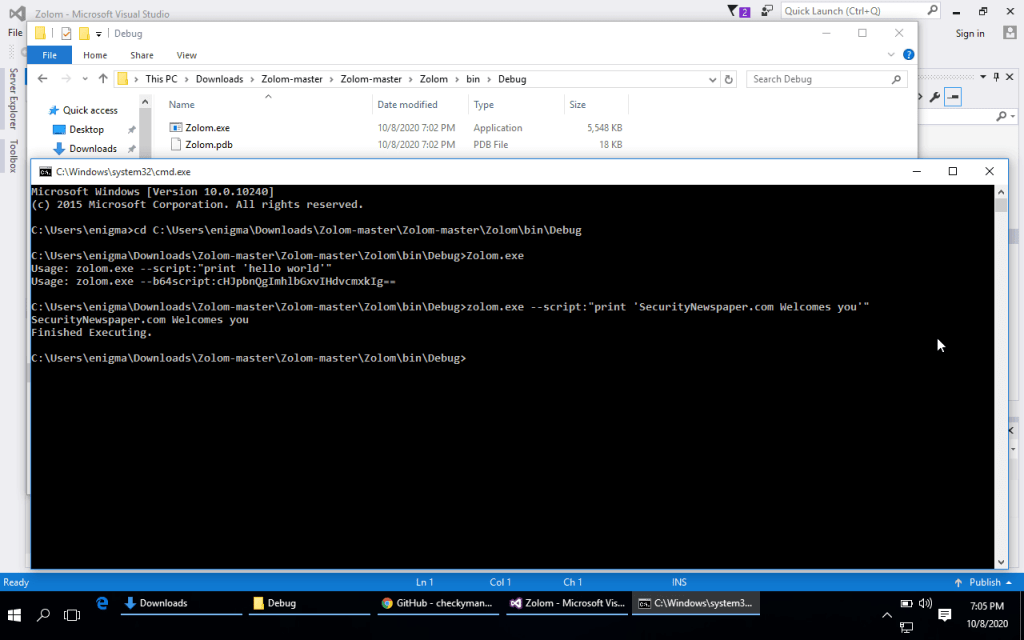Click the battery icon in system tray
This screenshot has height=640, width=1024.
pyautogui.click(x=906, y=603)
